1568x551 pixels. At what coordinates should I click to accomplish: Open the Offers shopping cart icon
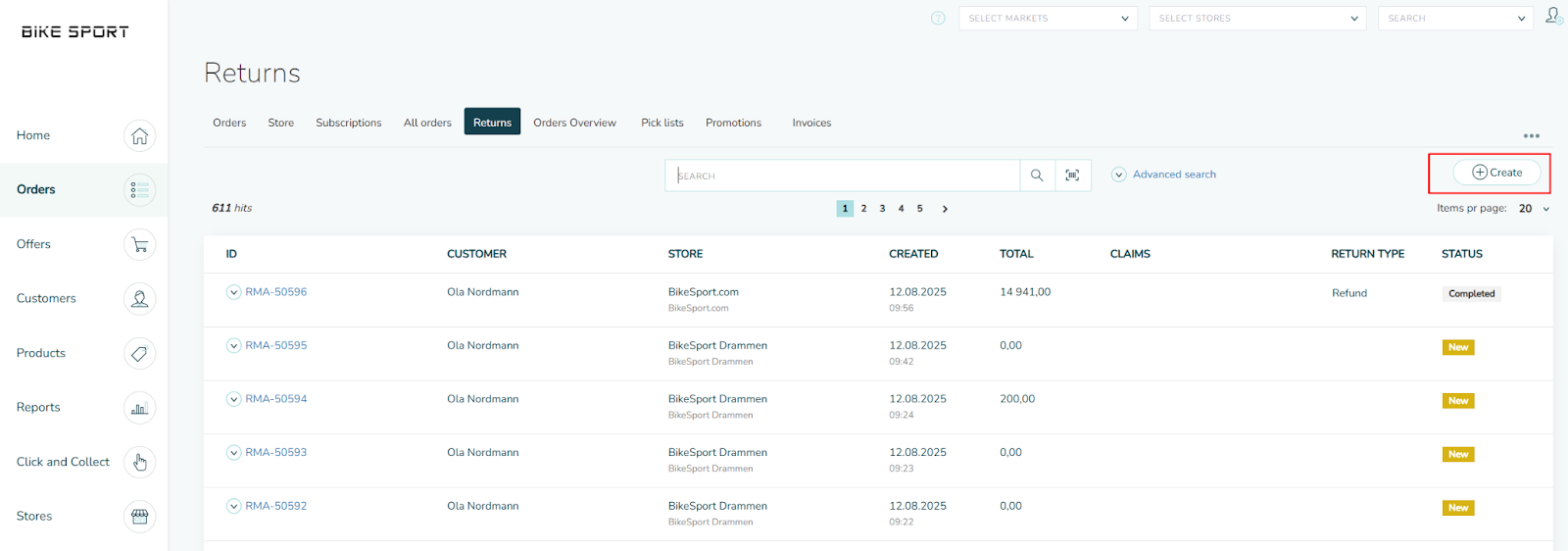point(139,245)
